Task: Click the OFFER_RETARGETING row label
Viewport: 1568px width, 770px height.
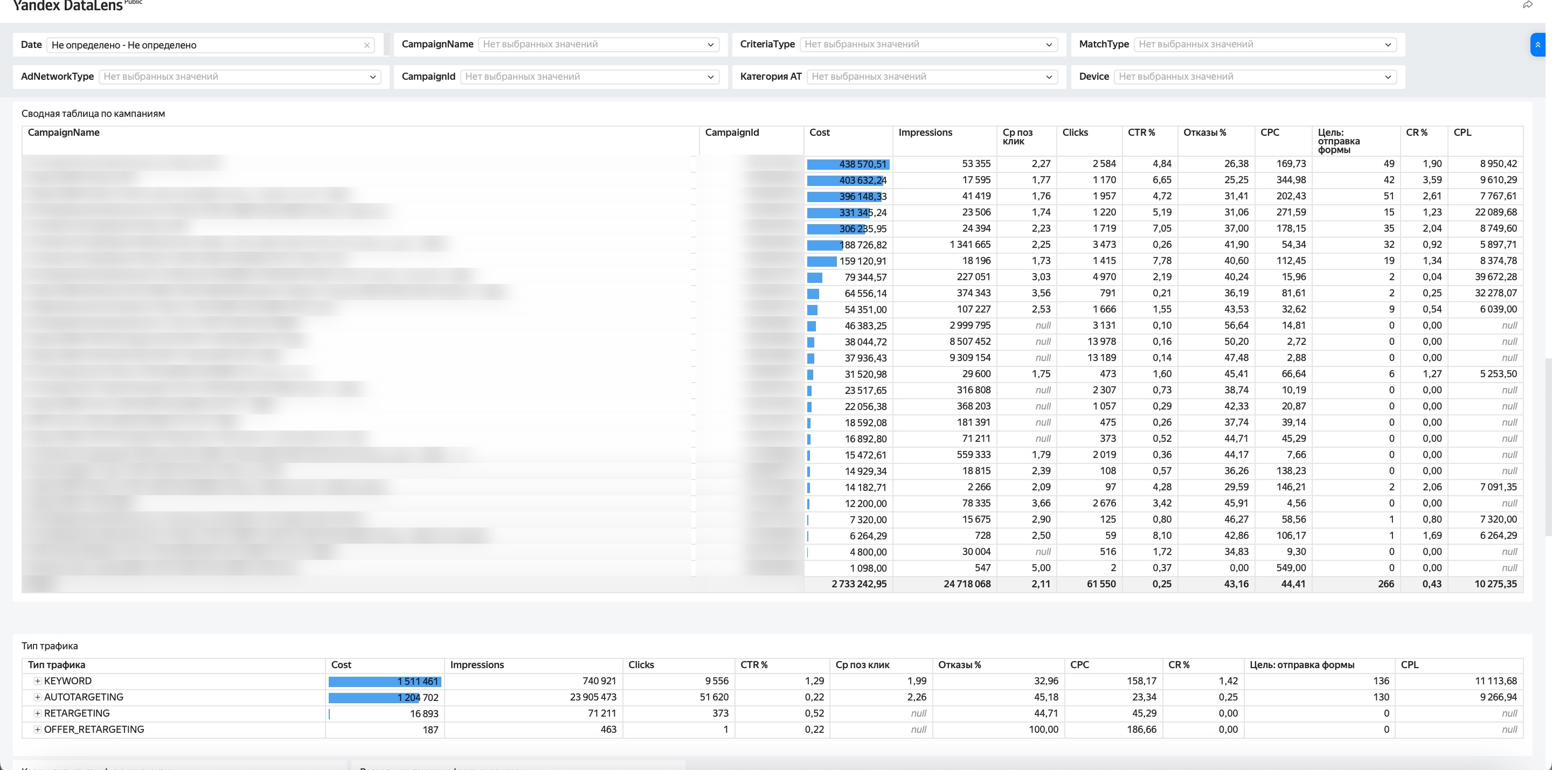Action: (x=94, y=729)
